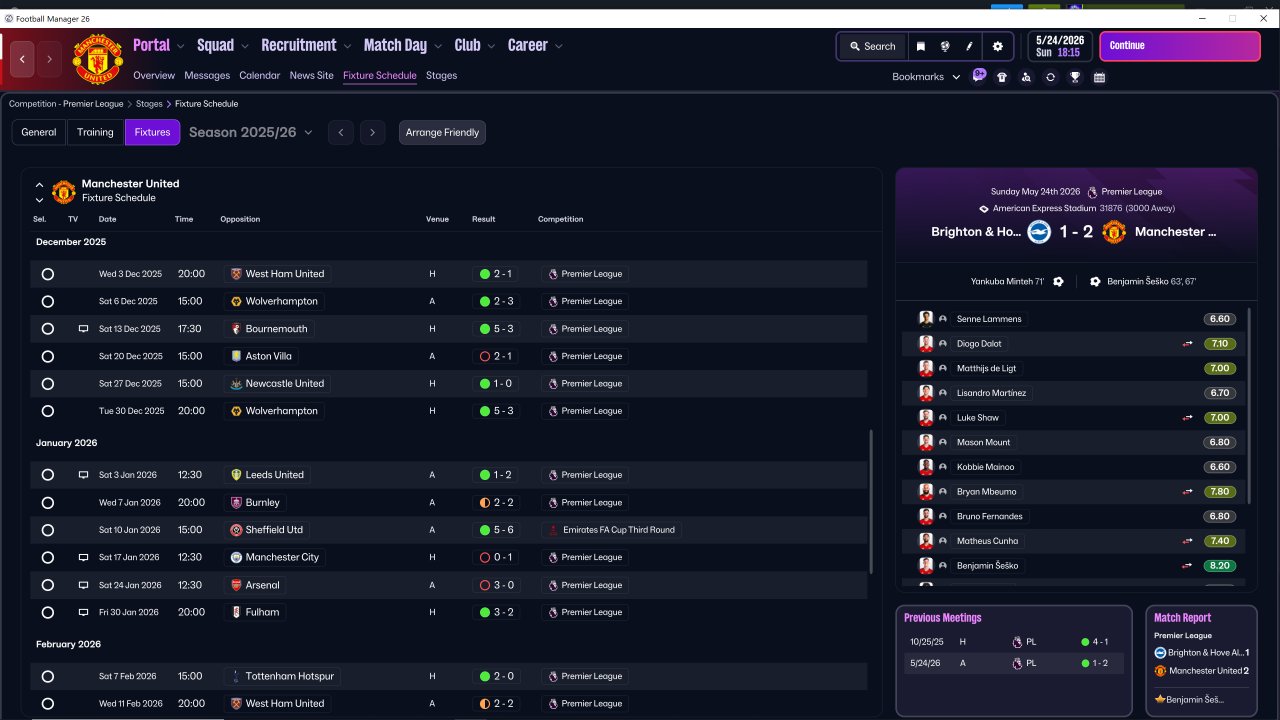Click the Manchester United badge in the match panel

point(1114,232)
